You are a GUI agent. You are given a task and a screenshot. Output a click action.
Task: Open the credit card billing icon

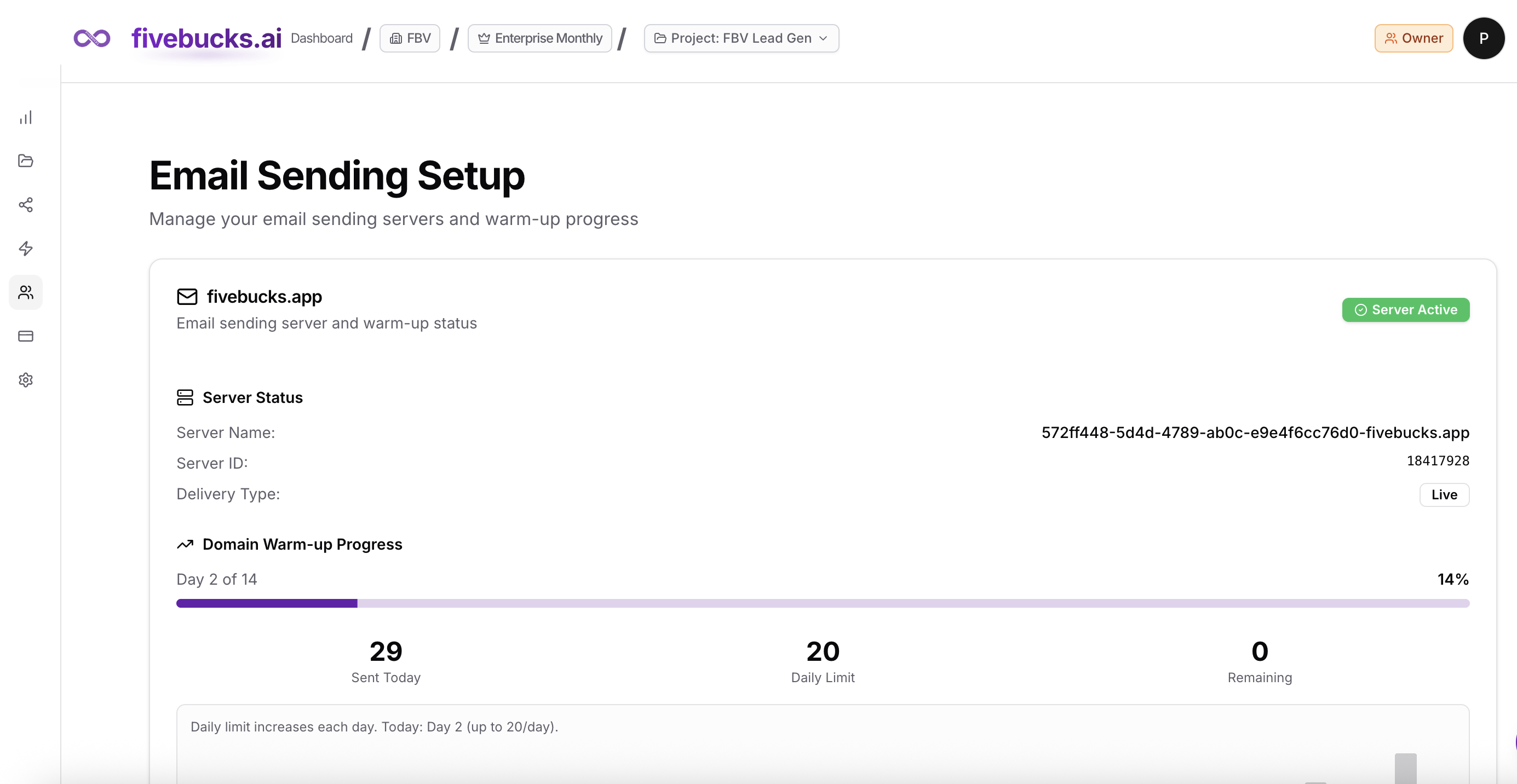(x=25, y=336)
